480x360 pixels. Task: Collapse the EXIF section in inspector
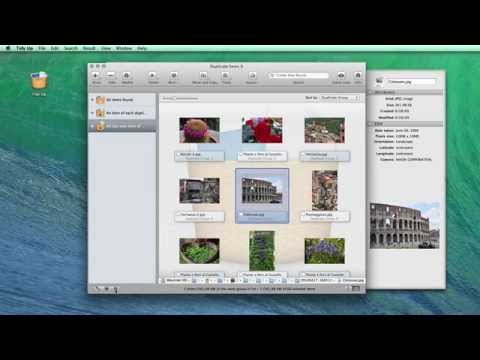[371, 124]
